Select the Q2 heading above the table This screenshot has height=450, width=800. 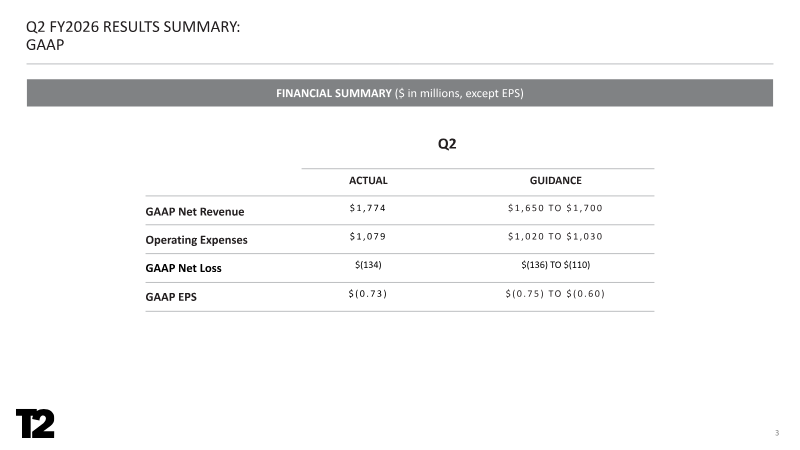(447, 144)
